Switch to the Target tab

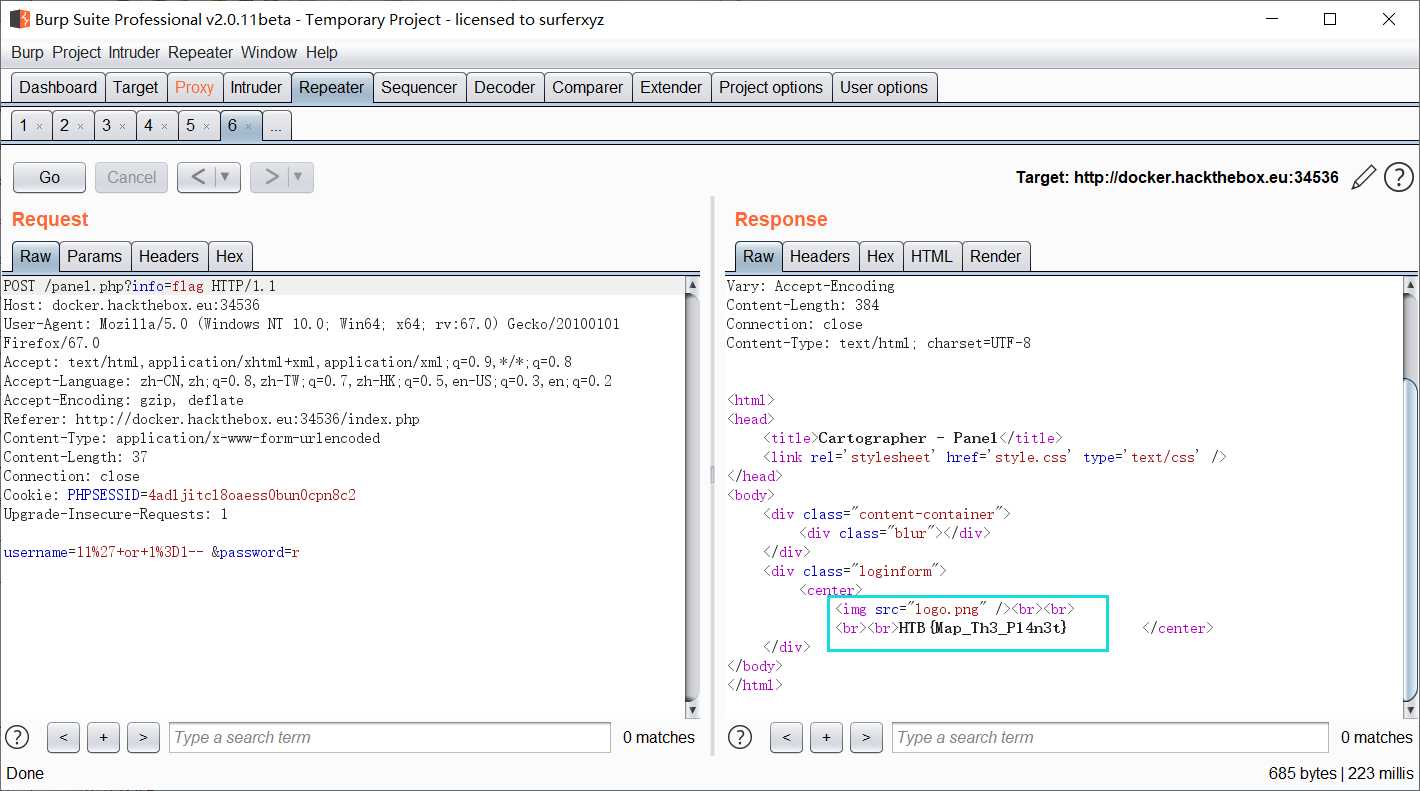(135, 87)
